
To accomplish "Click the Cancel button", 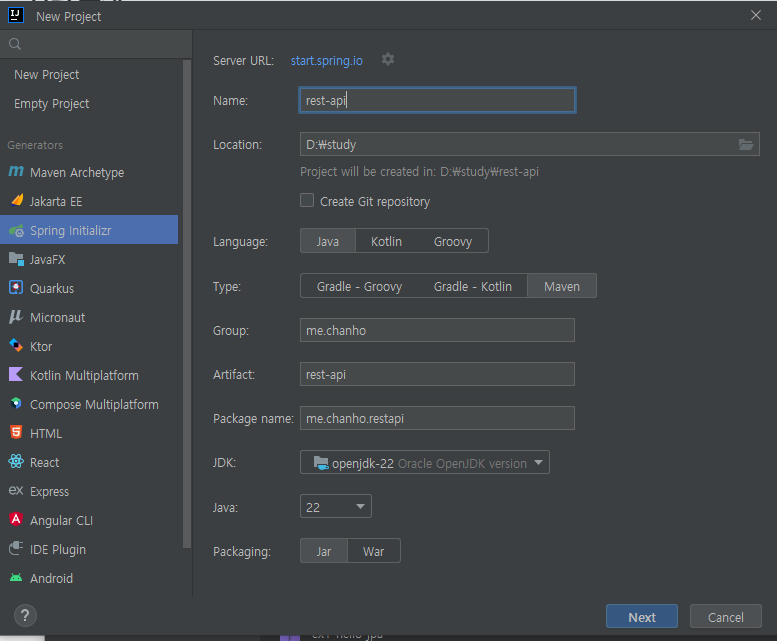I will (725, 617).
